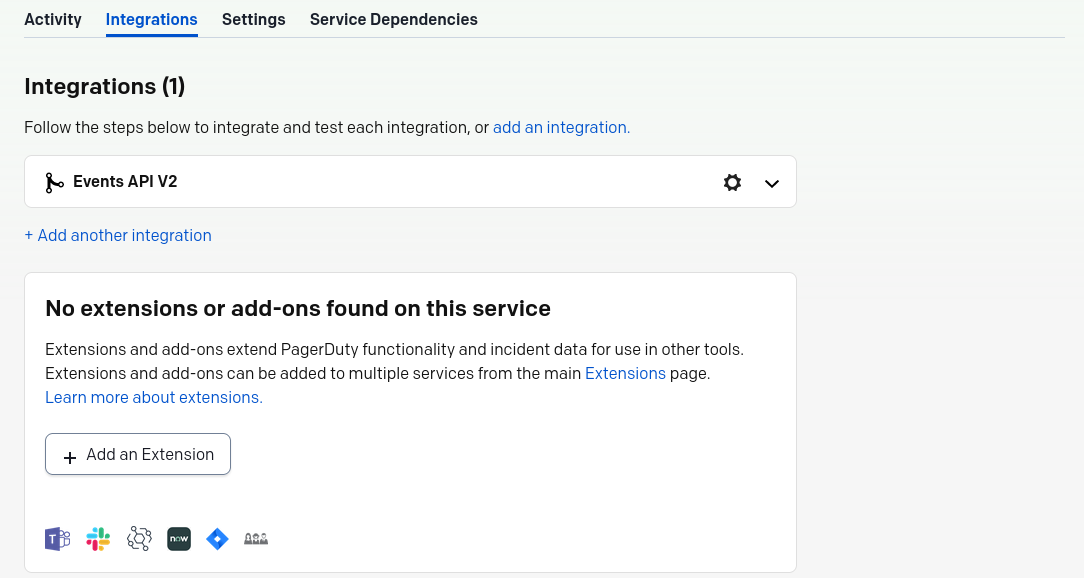This screenshot has height=578, width=1084.
Task: Click the Events API V2 integration title
Action: tap(125, 182)
